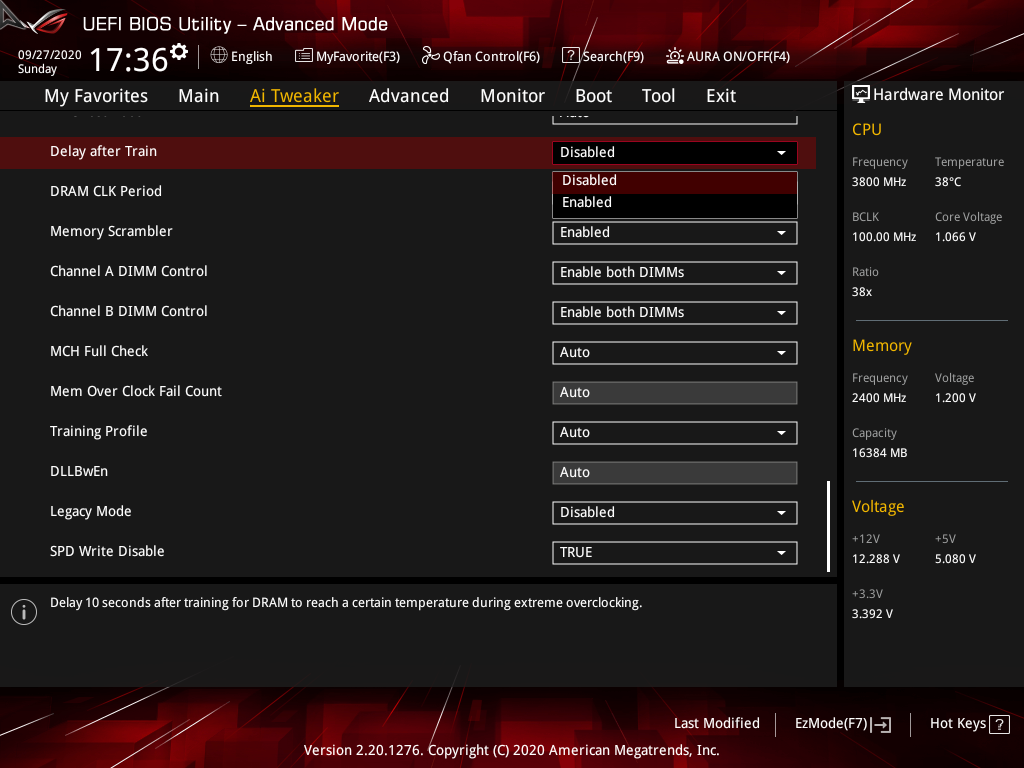Screen dimensions: 1024x768
Task: Select the Training Profile label
Action: (99, 432)
